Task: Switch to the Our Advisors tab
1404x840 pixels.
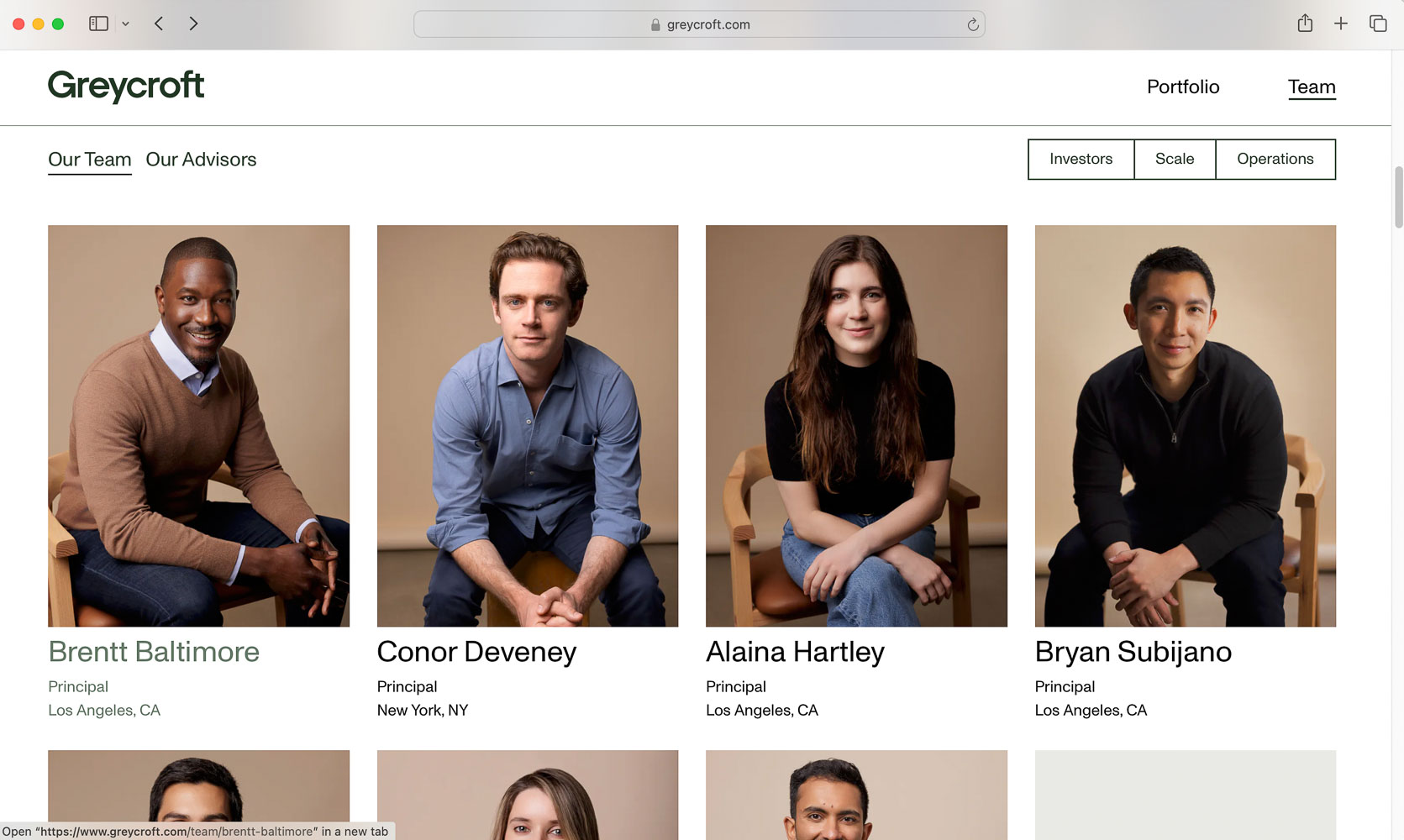Action: pos(201,160)
